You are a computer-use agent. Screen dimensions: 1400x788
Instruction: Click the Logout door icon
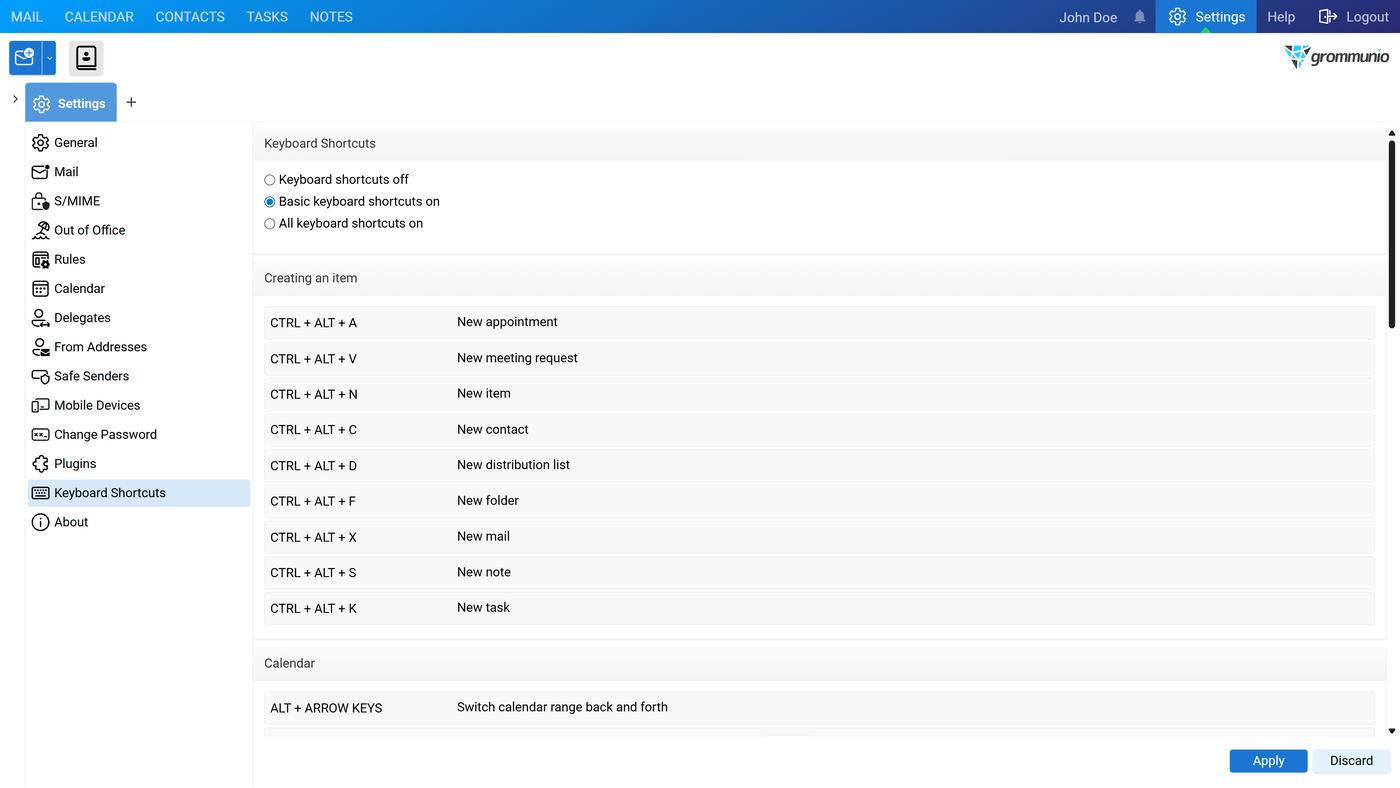tap(1328, 17)
